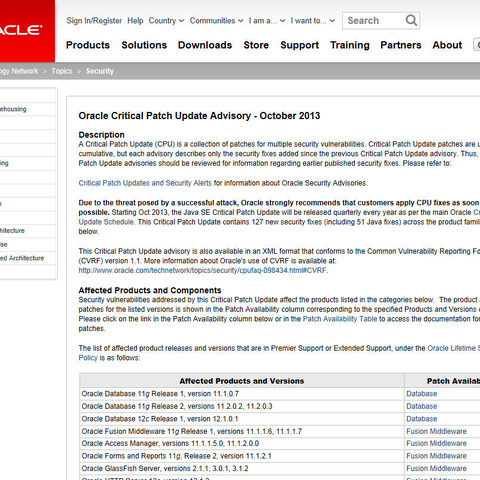Open the Solutions menu
Image resolution: width=480 pixels, height=480 pixels.
144,45
